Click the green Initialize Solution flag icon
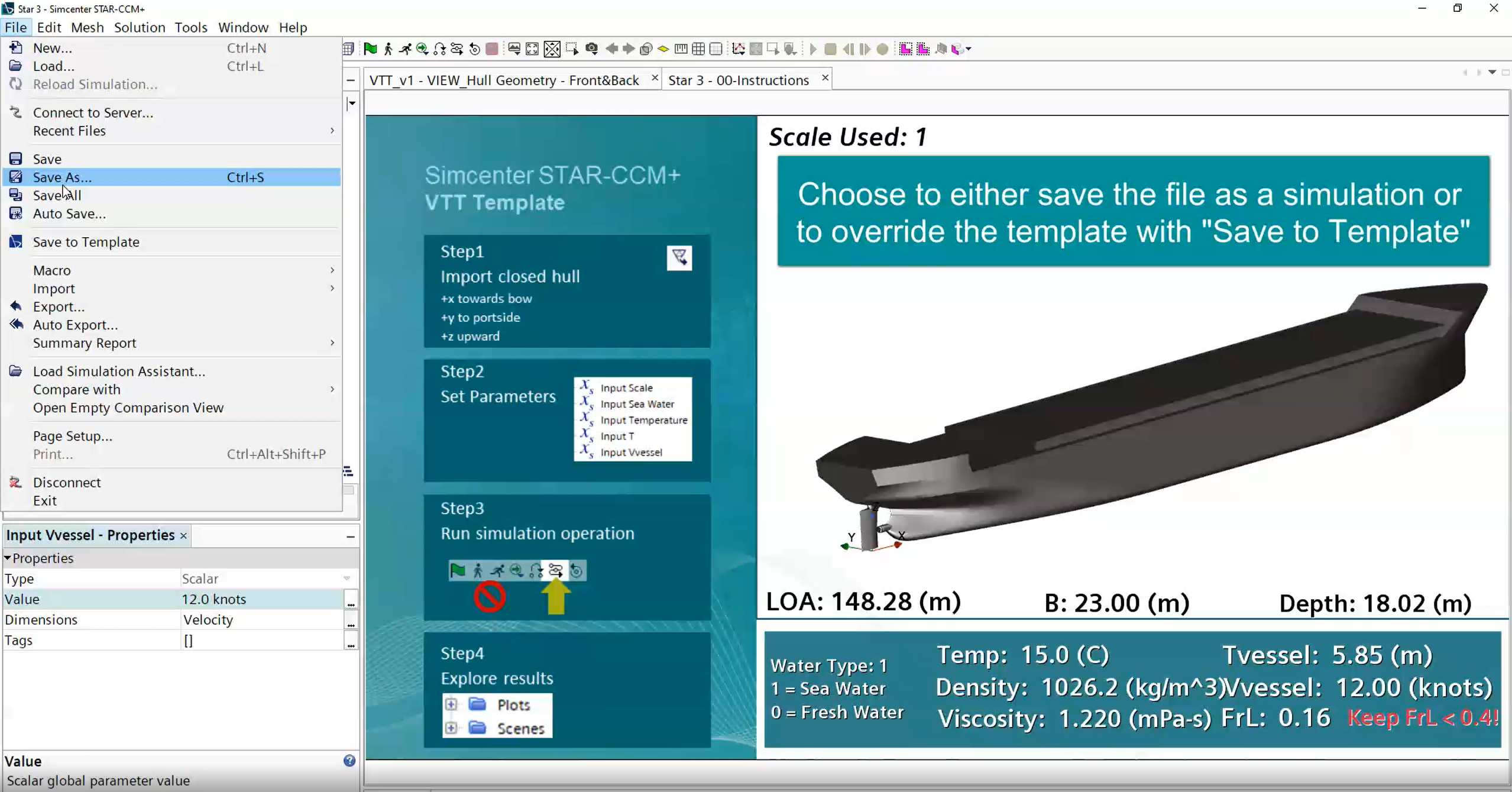1512x792 pixels. click(x=370, y=49)
